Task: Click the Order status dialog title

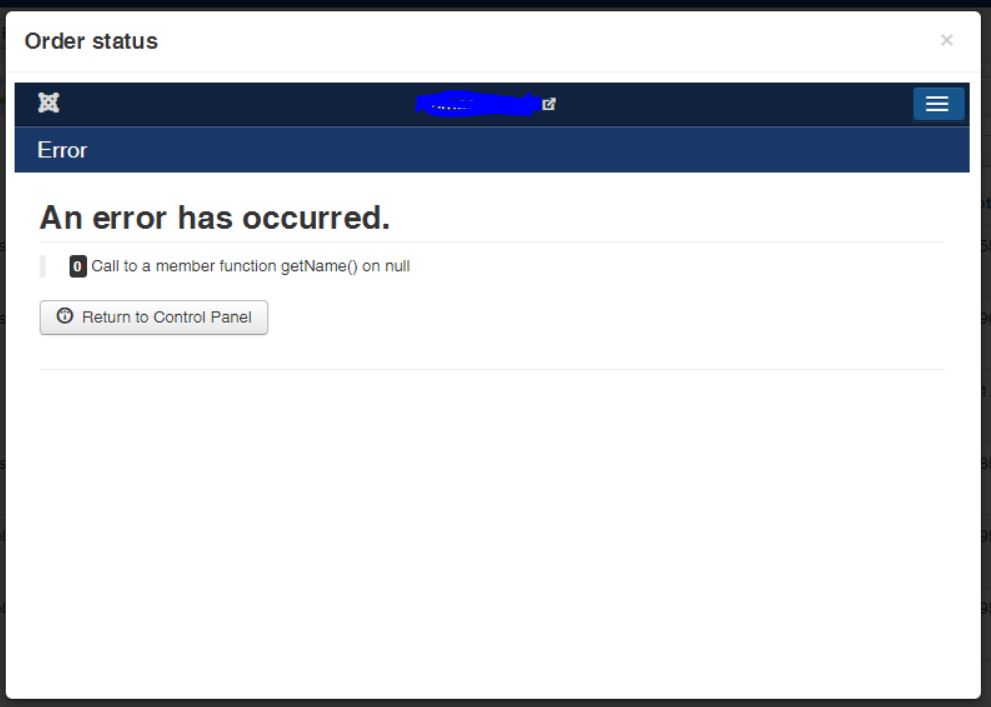Action: 91,41
